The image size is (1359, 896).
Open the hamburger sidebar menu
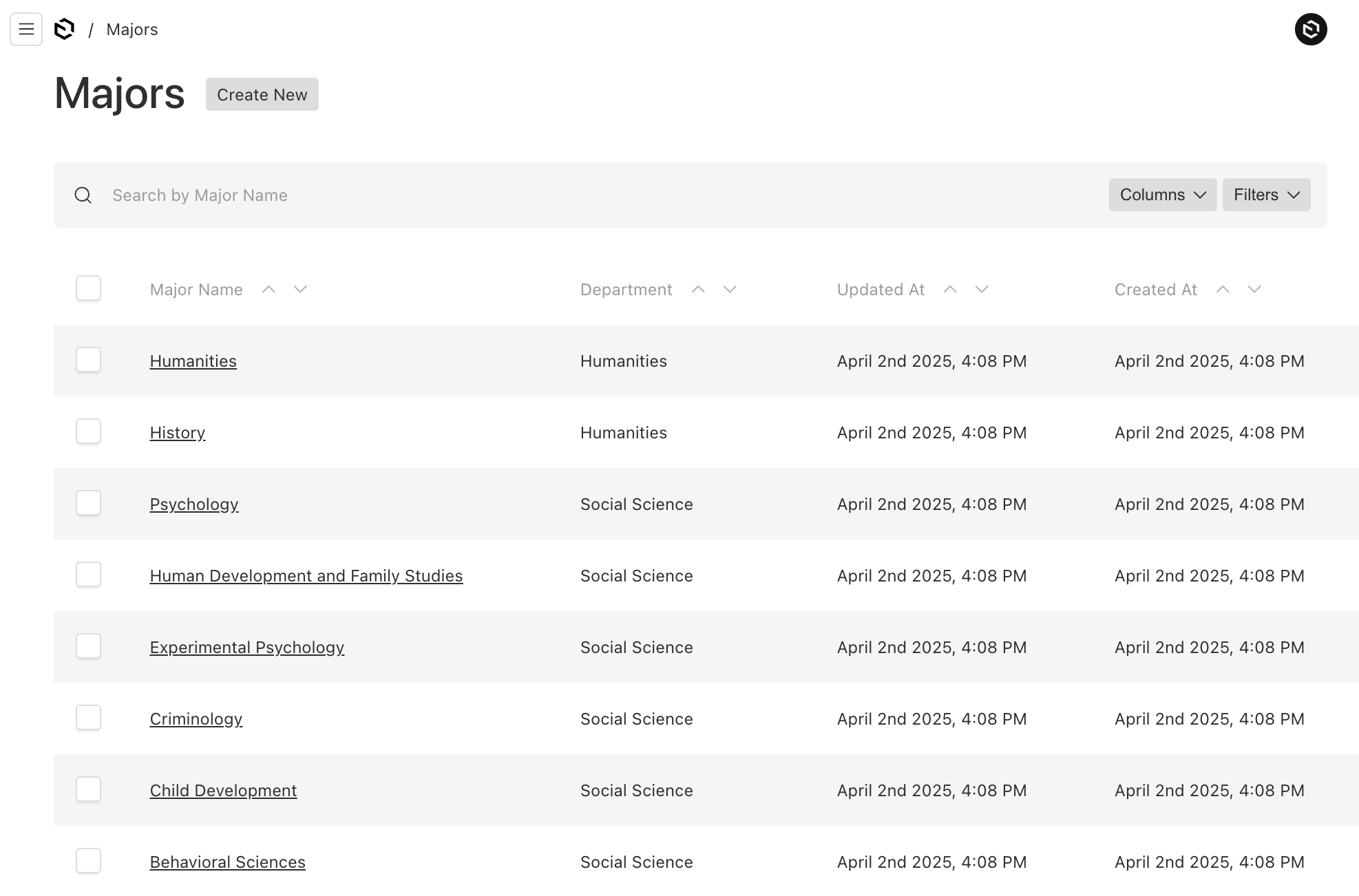(x=26, y=29)
